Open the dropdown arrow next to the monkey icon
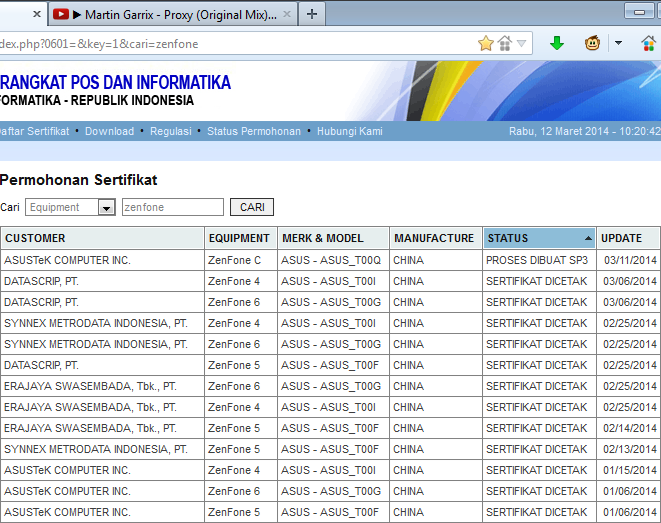Viewport: 661px width, 523px height. [618, 43]
